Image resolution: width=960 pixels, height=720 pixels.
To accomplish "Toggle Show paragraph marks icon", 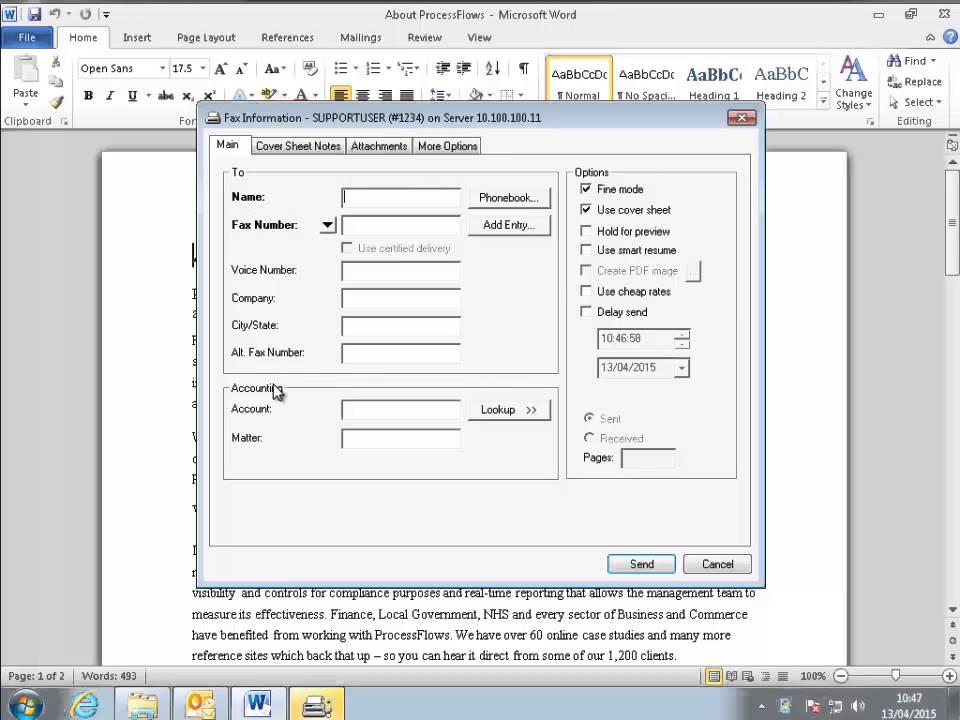I will pos(523,69).
